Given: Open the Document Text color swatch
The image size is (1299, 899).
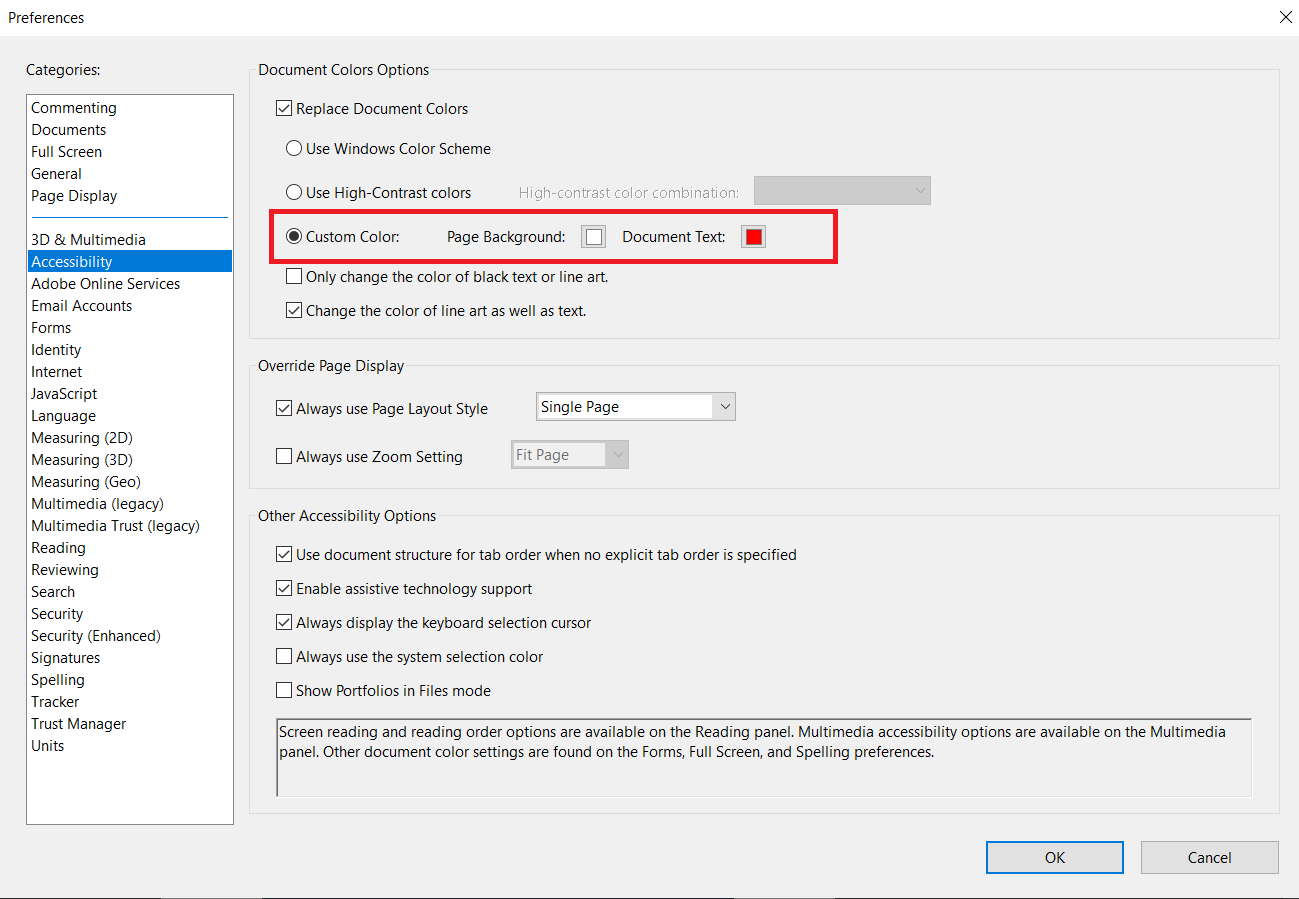Looking at the screenshot, I should tap(753, 236).
